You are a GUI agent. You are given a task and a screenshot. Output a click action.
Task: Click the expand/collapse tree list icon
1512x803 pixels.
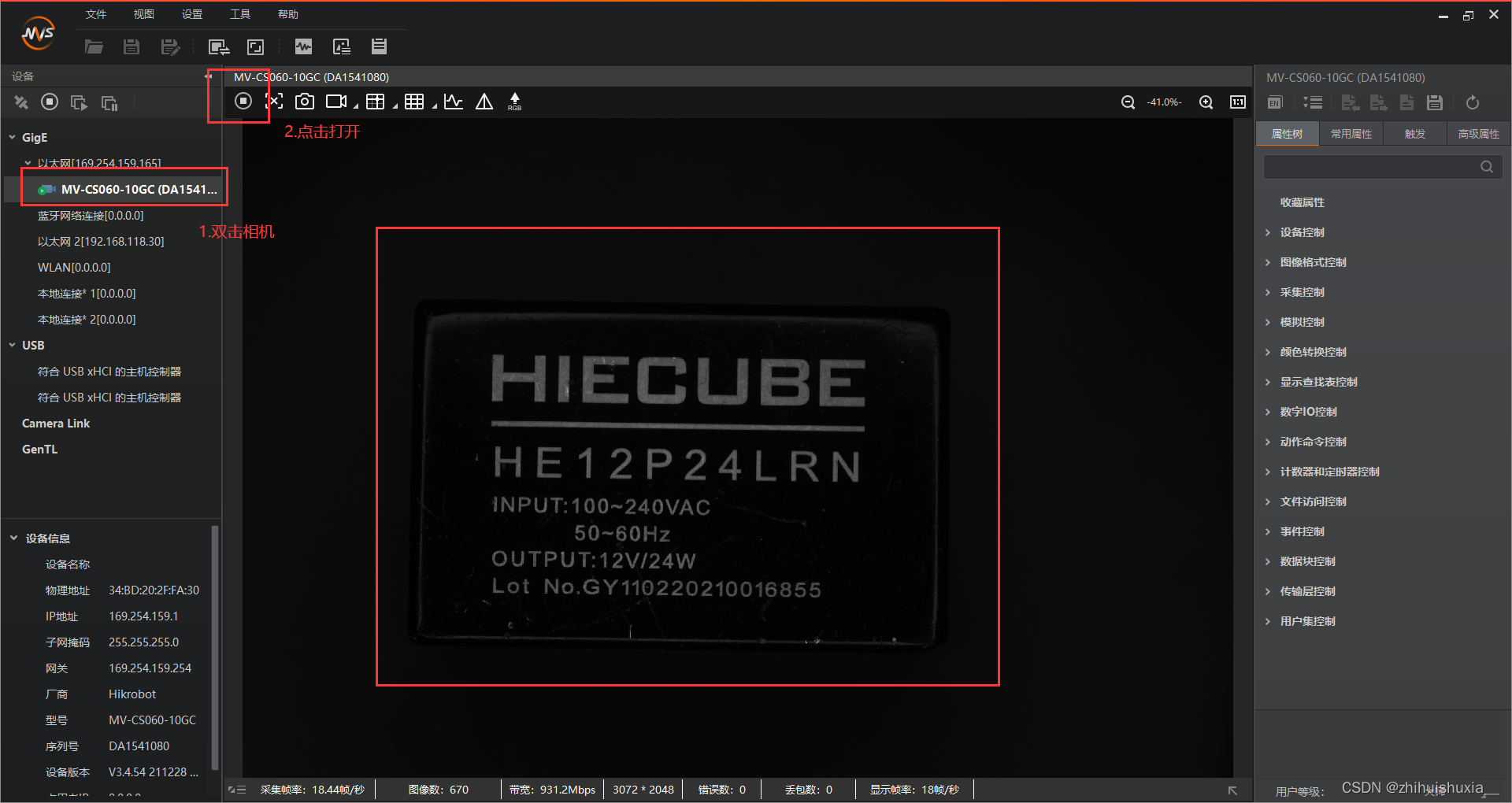[x=1313, y=102]
